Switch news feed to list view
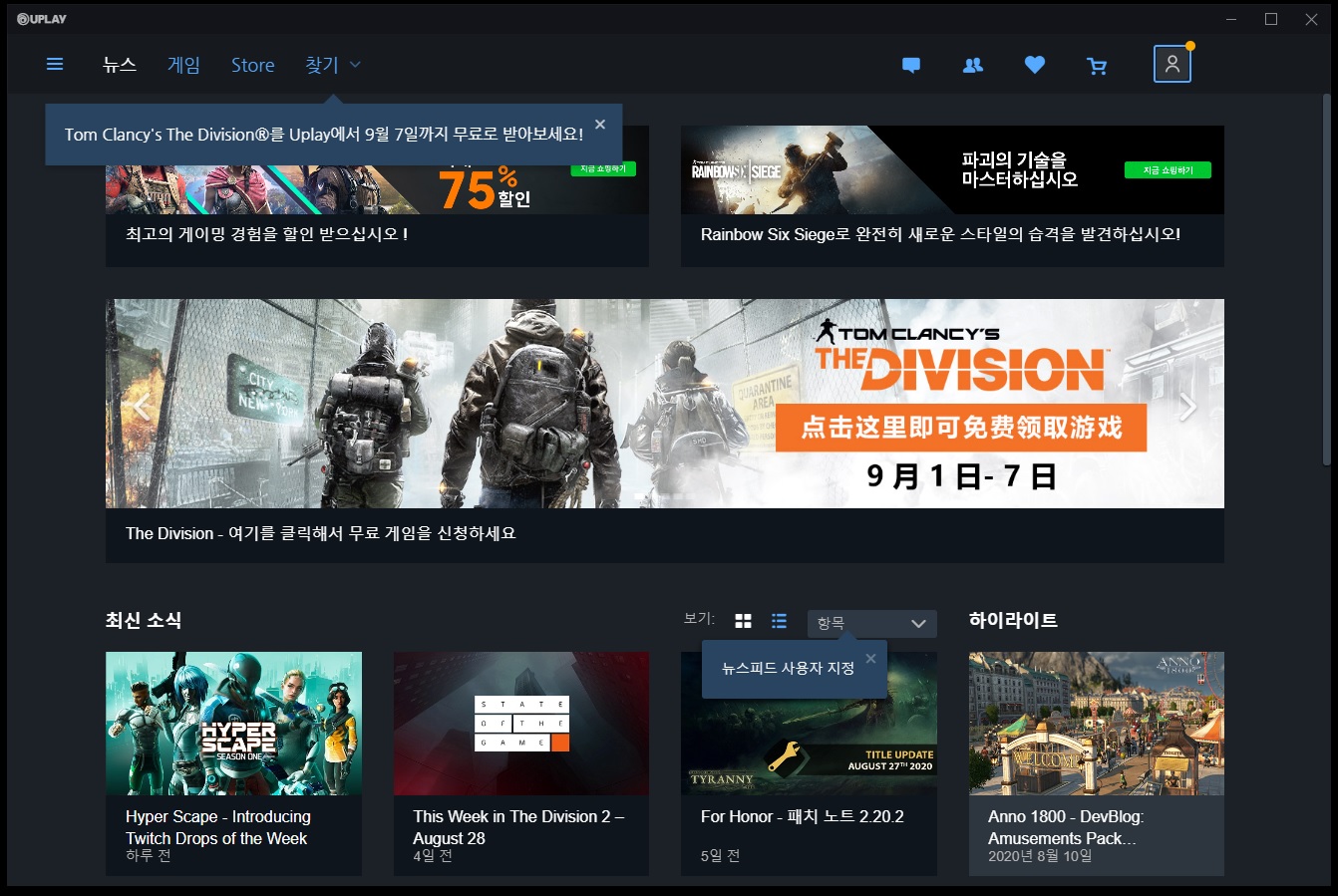 780,621
